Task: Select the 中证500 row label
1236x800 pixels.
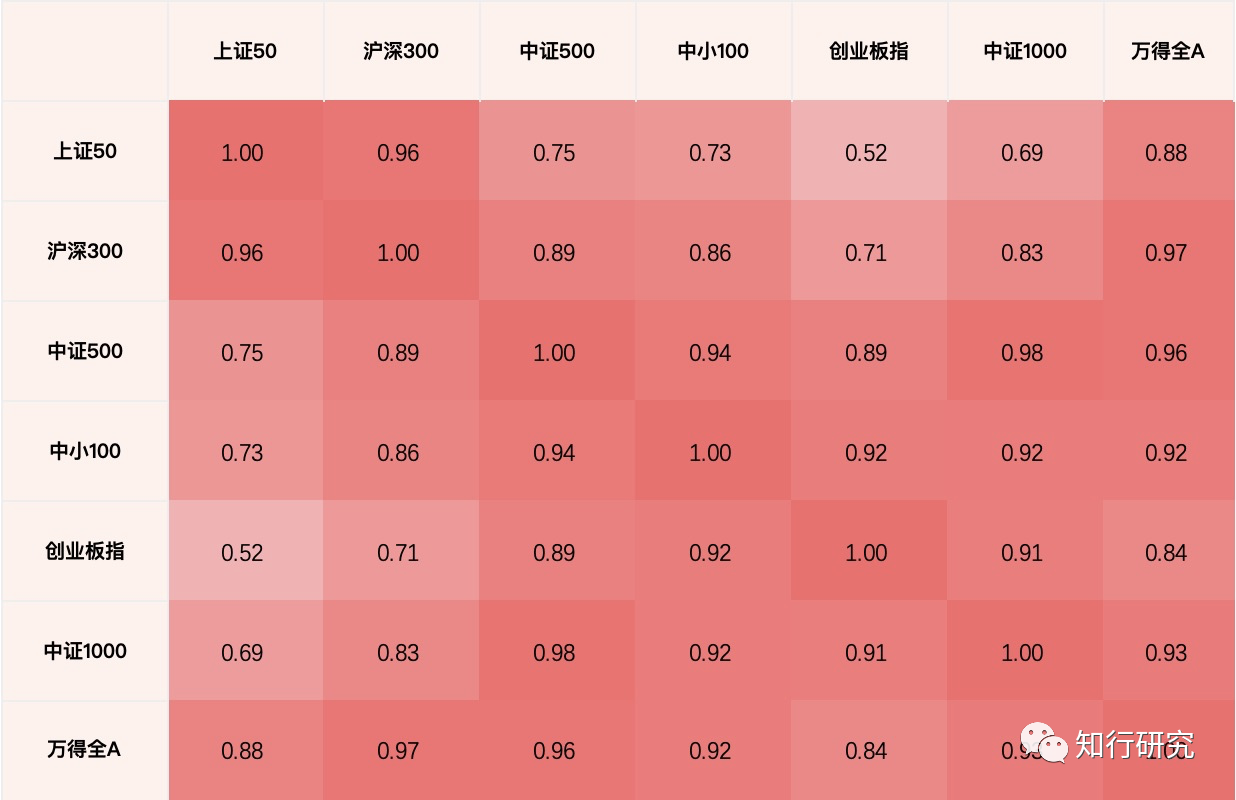Action: [x=85, y=351]
